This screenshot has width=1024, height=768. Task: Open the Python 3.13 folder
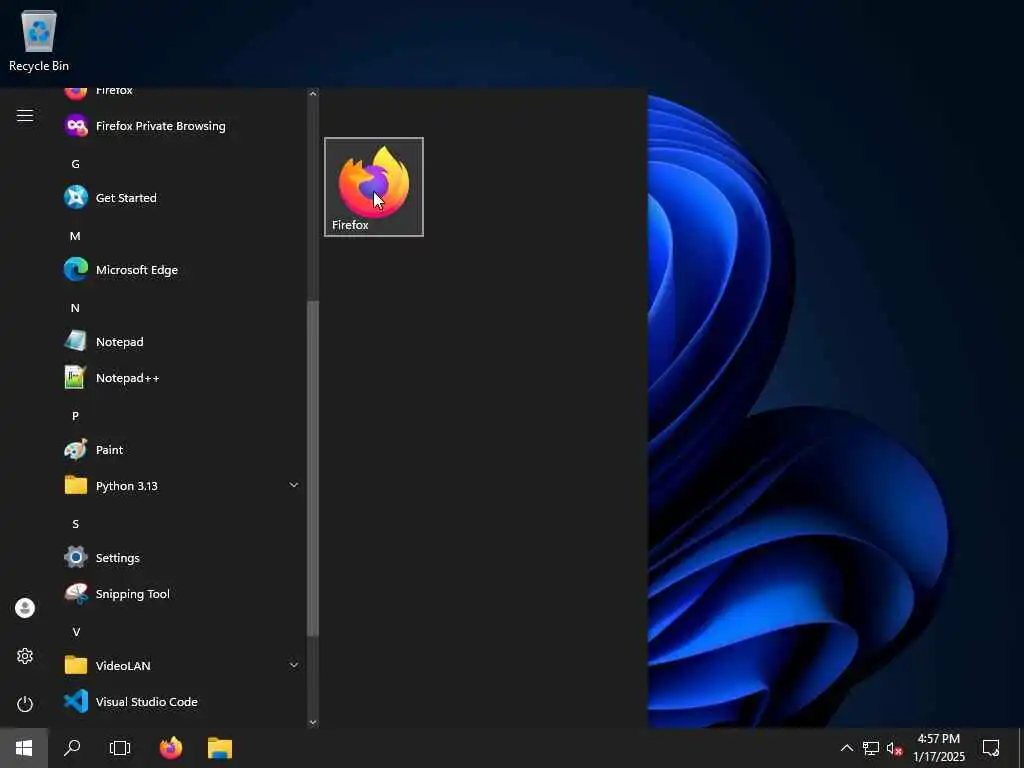pyautogui.click(x=180, y=486)
